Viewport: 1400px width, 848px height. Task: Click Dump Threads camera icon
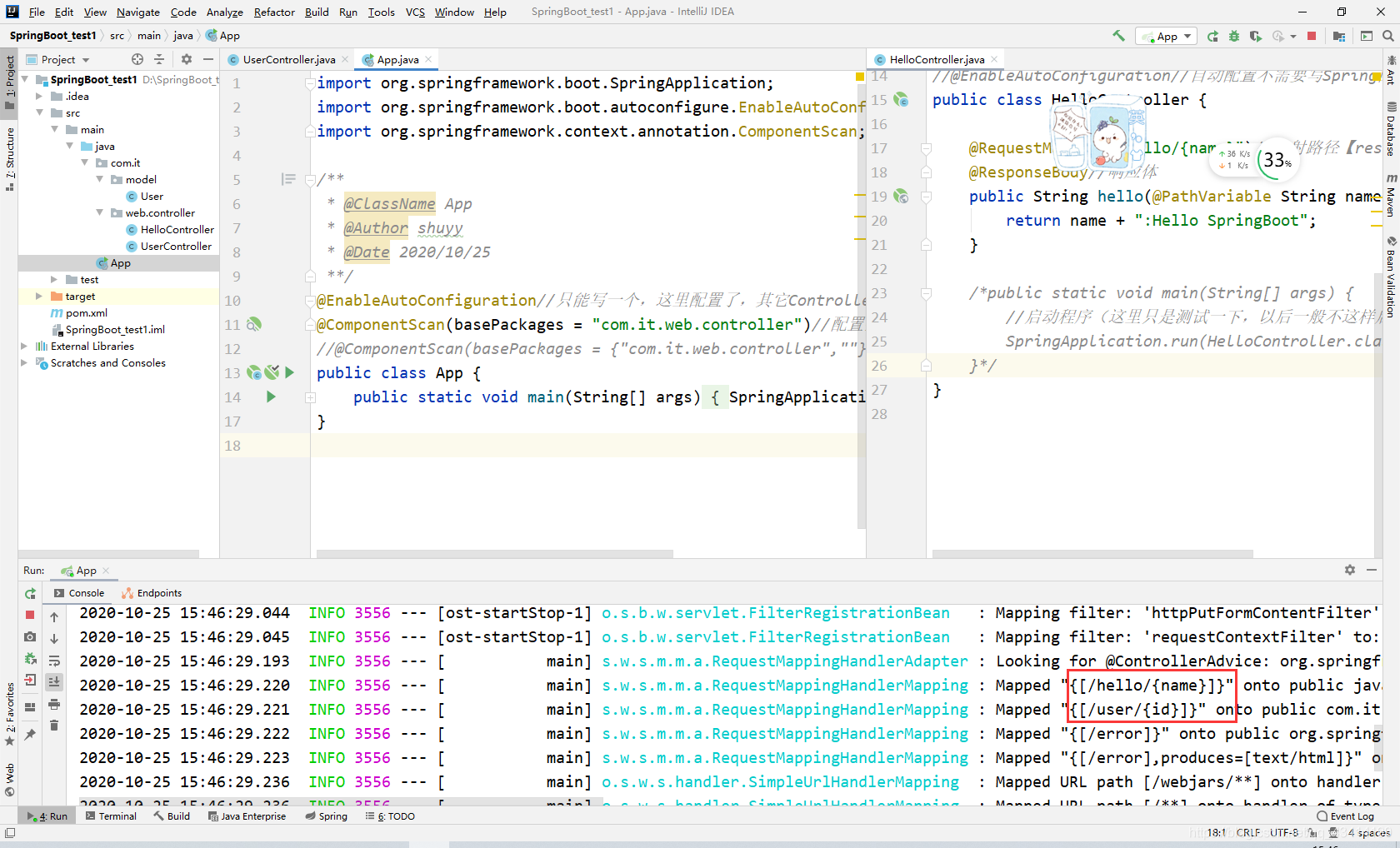pos(30,636)
